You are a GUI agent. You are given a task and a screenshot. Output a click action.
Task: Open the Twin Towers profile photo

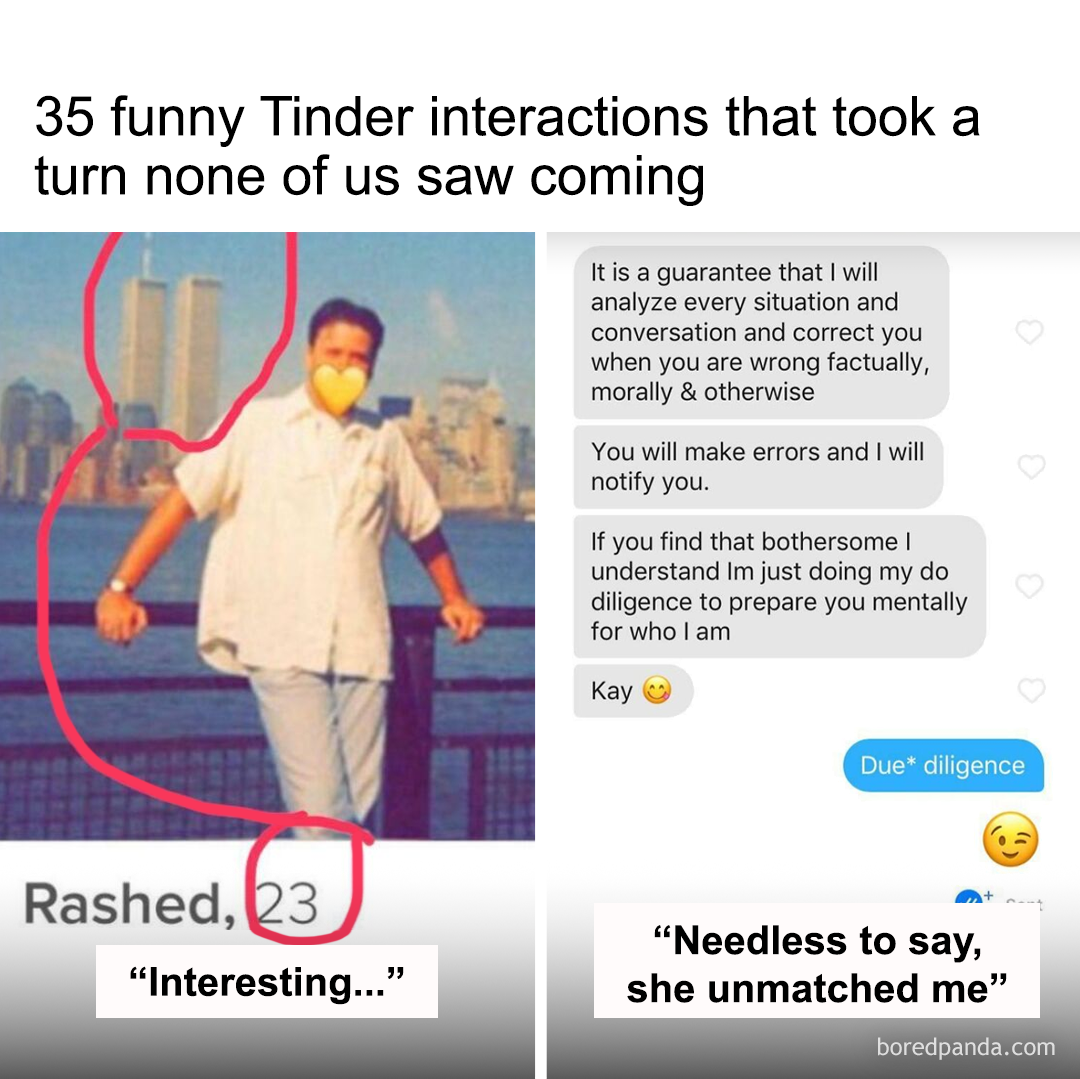[267, 536]
